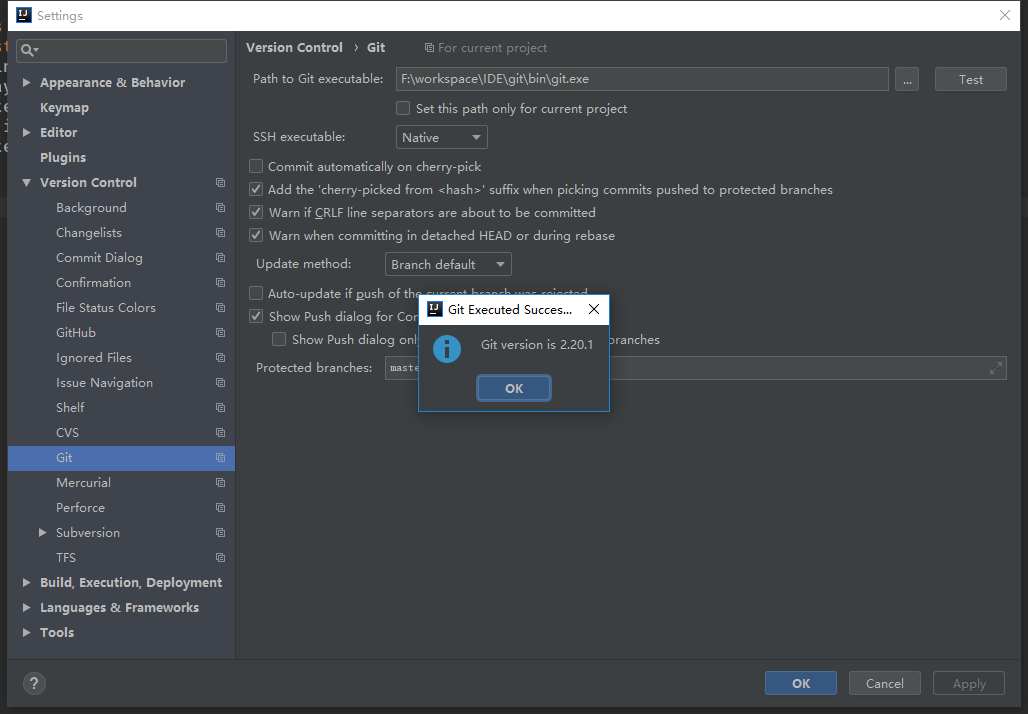Click the search magnifier icon in settings

click(x=29, y=50)
